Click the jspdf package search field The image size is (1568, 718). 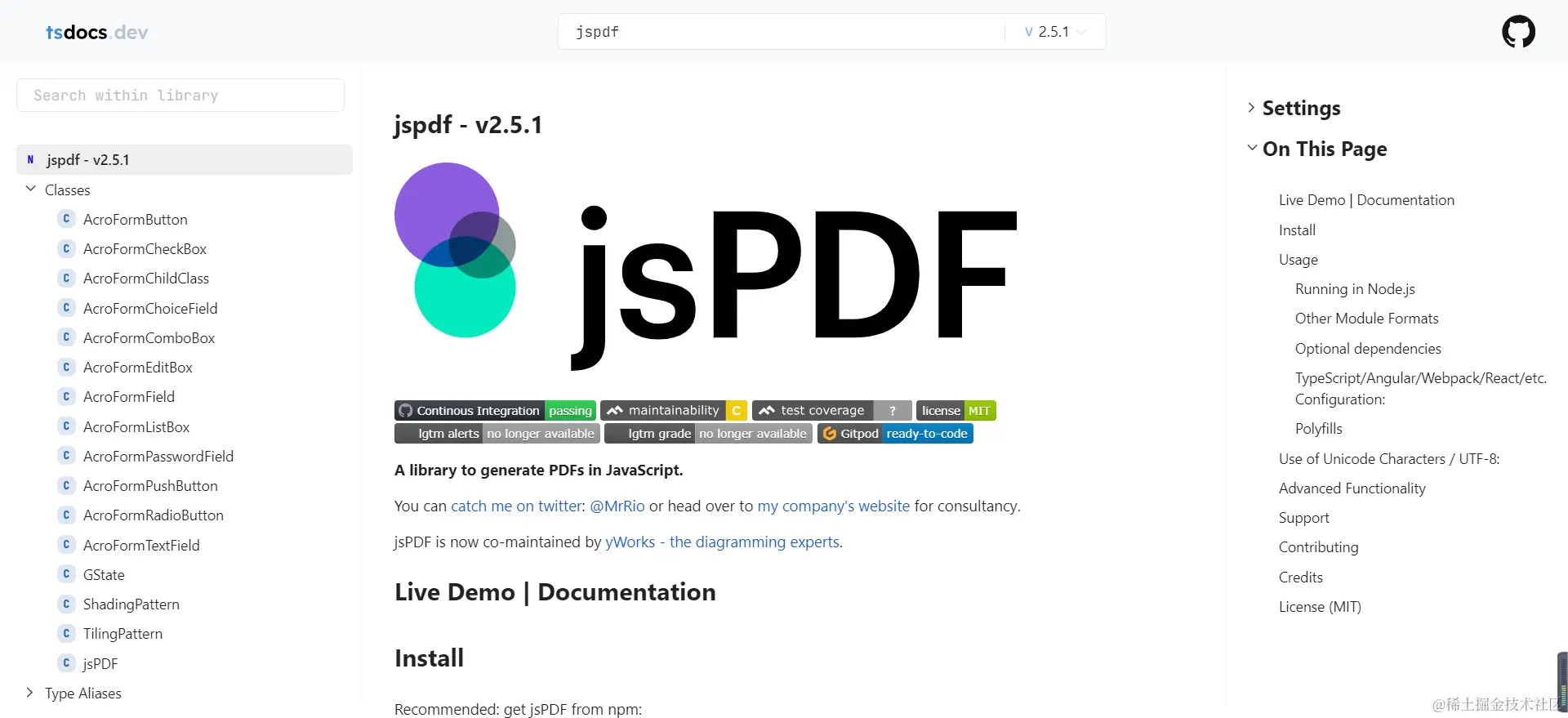(780, 32)
